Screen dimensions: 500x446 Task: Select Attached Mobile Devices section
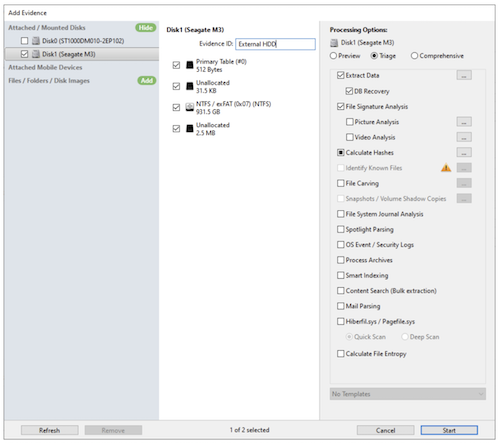(x=45, y=67)
